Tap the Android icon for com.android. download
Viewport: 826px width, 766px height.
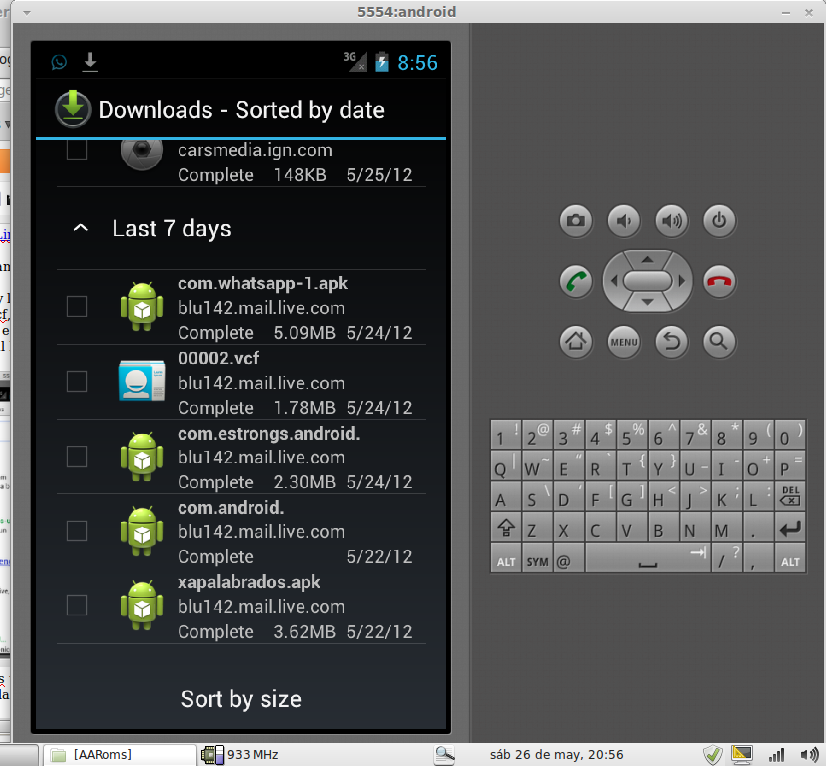pos(142,532)
